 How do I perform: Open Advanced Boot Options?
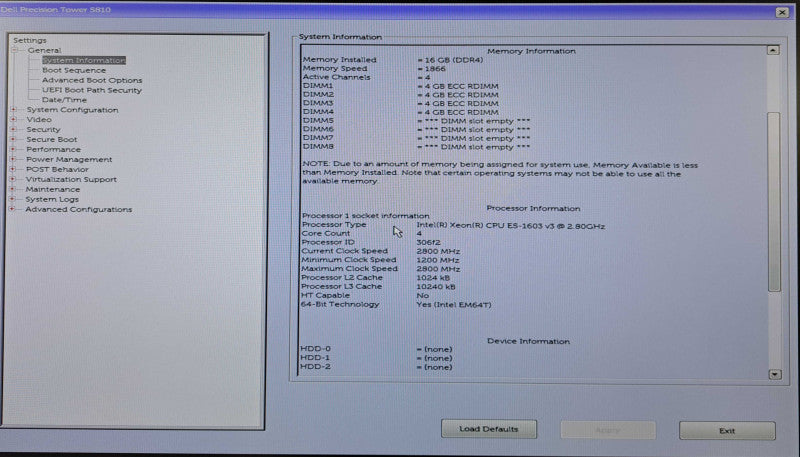click(92, 80)
